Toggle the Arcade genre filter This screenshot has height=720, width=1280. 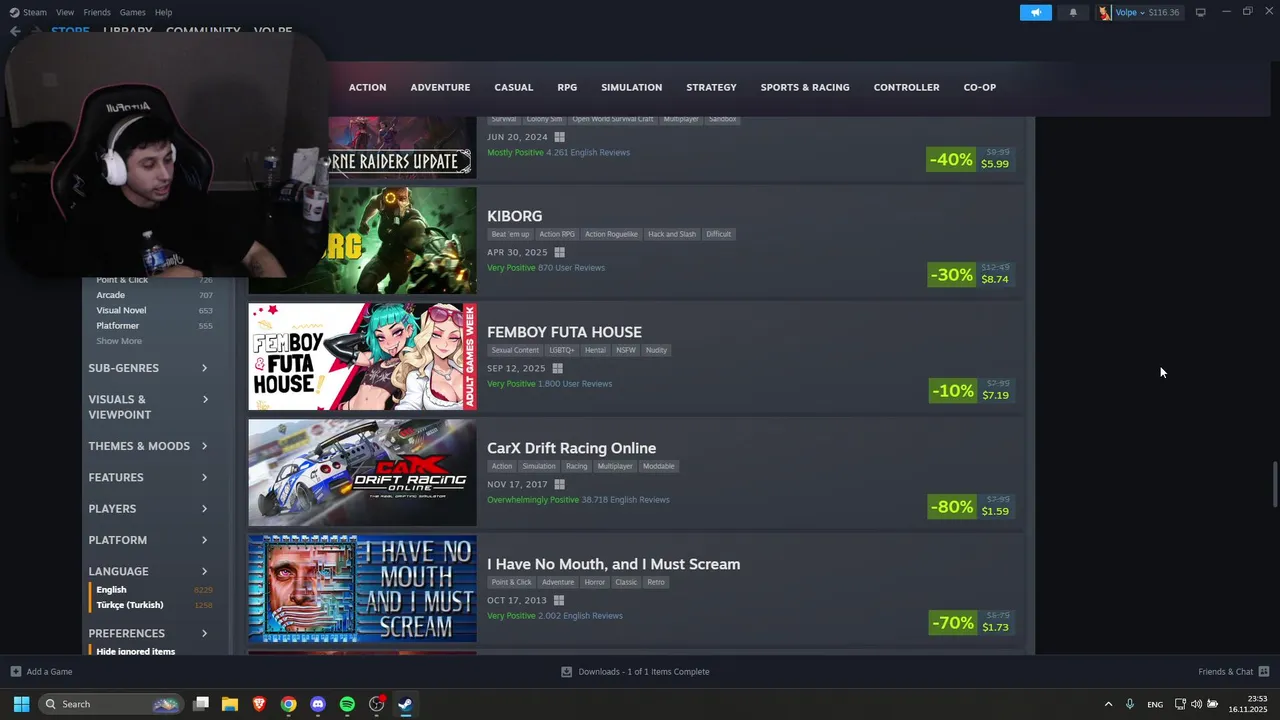(x=154, y=295)
